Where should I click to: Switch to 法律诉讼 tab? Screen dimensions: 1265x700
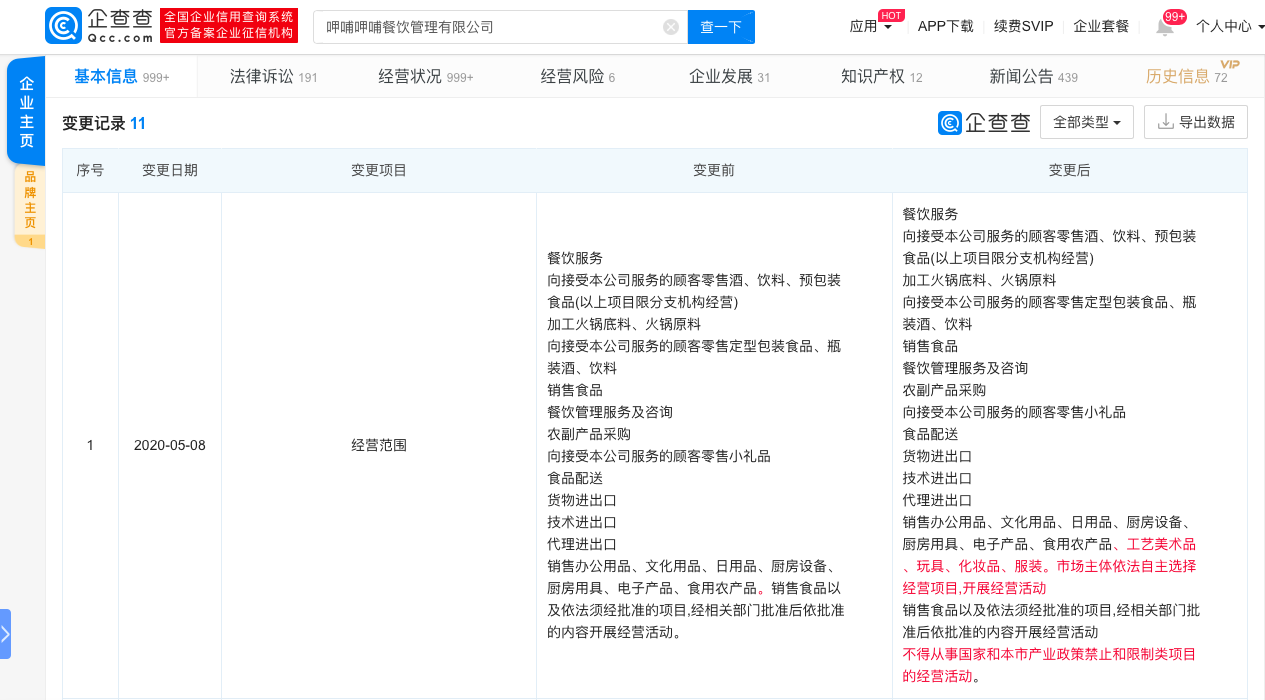273,76
